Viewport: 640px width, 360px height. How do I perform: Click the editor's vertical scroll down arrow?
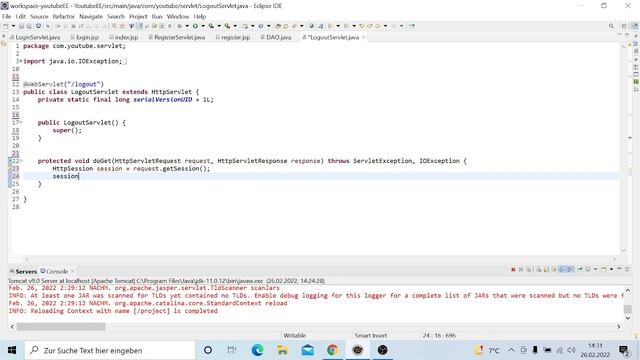[623, 250]
